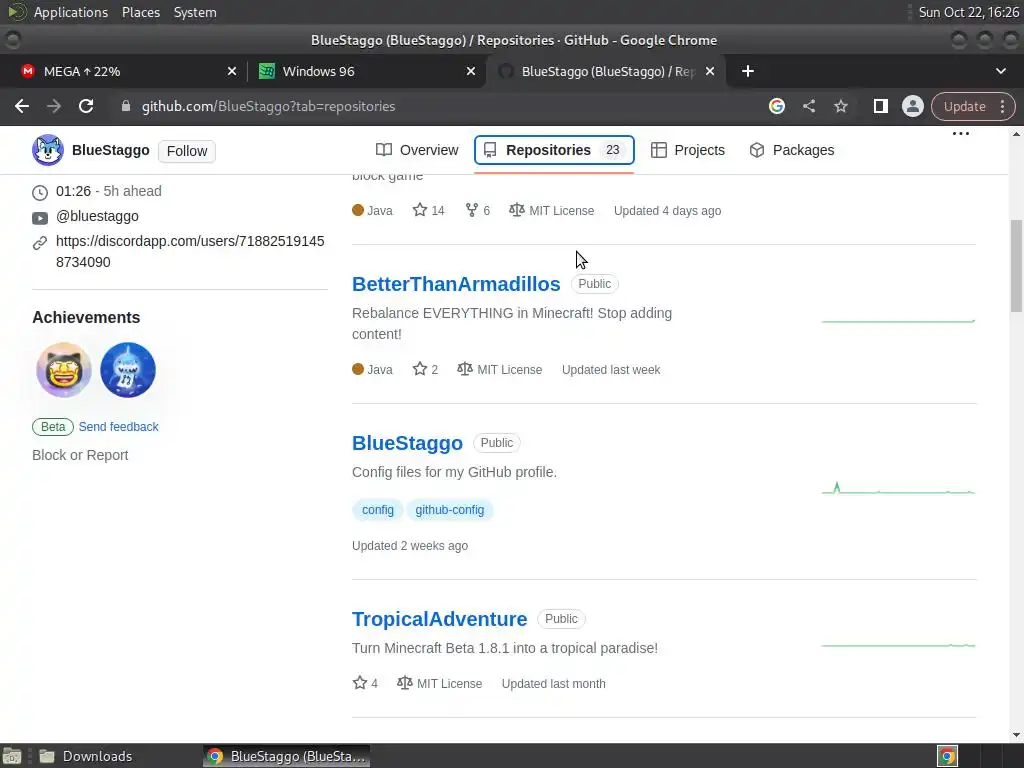Click the Chrome tray icon in panel
This screenshot has height=768, width=1024.
pyautogui.click(x=947, y=756)
